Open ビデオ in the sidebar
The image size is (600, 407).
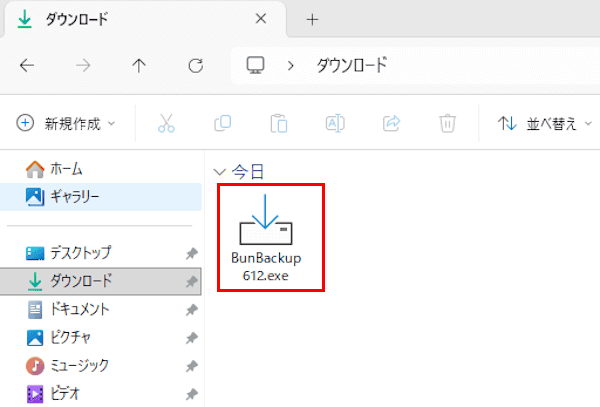(101, 394)
